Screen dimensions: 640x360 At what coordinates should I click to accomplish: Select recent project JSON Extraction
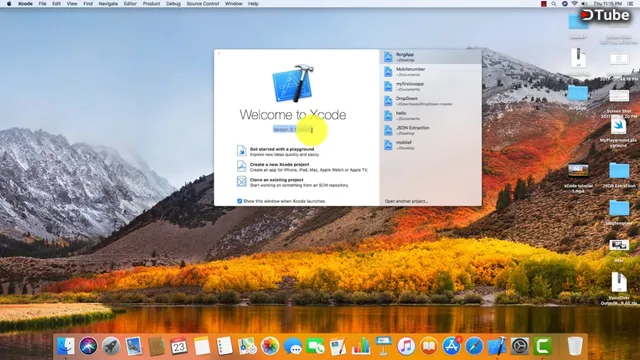(431, 130)
